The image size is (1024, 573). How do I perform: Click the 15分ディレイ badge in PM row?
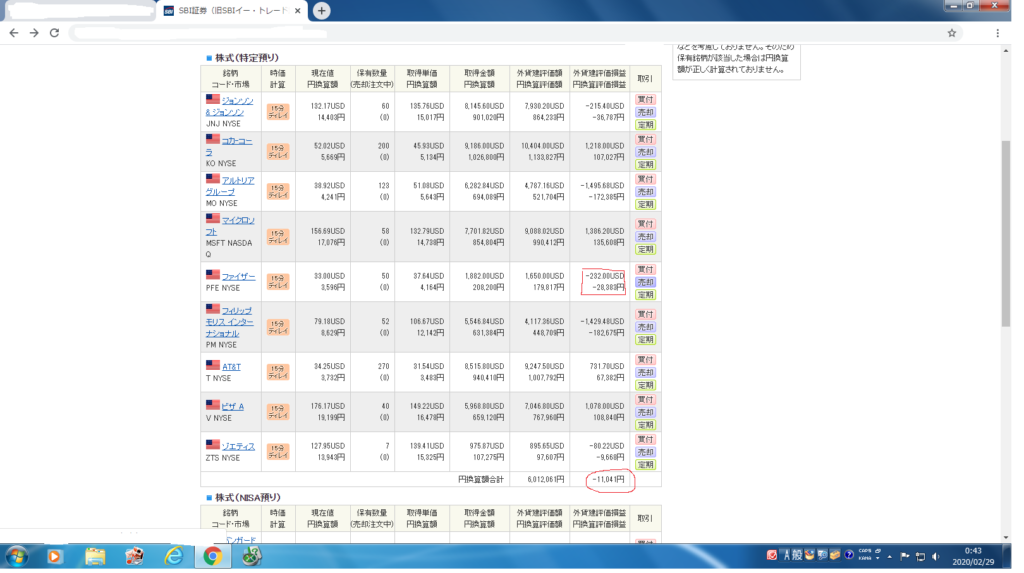pyautogui.click(x=278, y=327)
